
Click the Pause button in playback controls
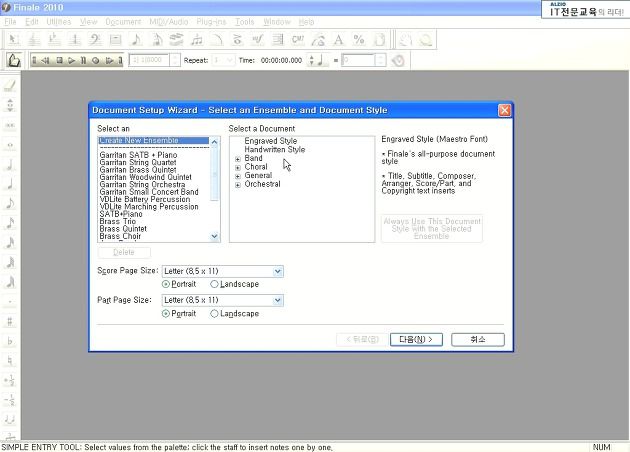coord(83,61)
